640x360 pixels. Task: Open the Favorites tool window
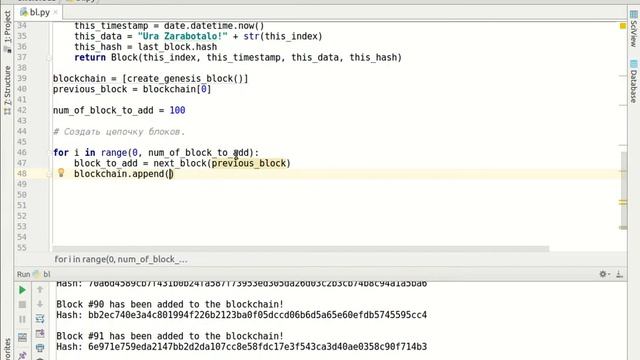pyautogui.click(x=7, y=349)
